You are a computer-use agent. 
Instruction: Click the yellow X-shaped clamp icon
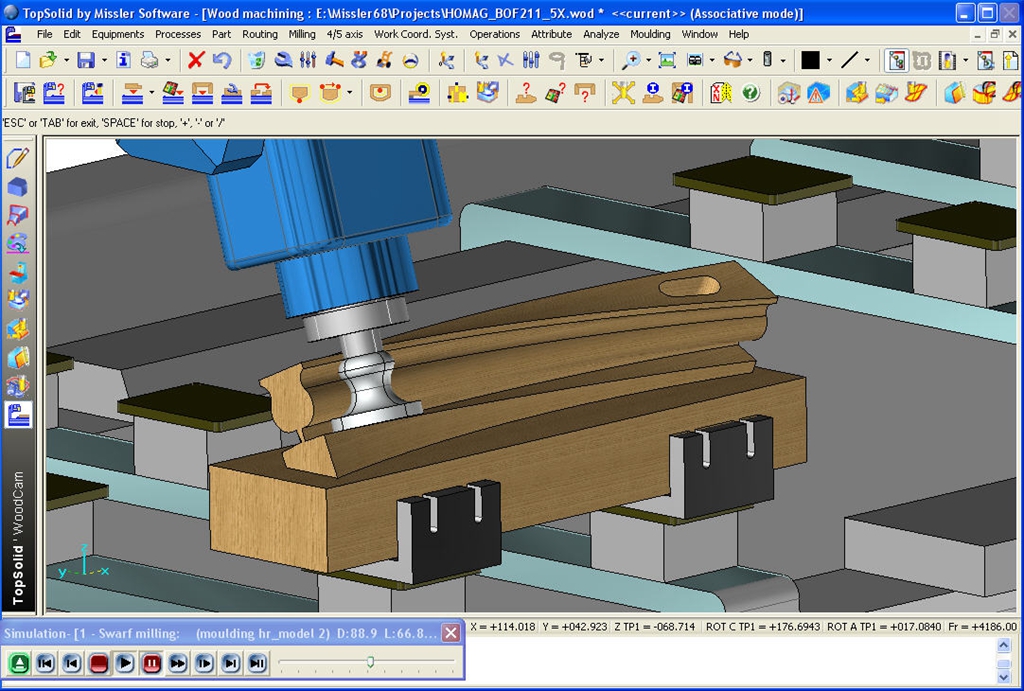tap(623, 93)
